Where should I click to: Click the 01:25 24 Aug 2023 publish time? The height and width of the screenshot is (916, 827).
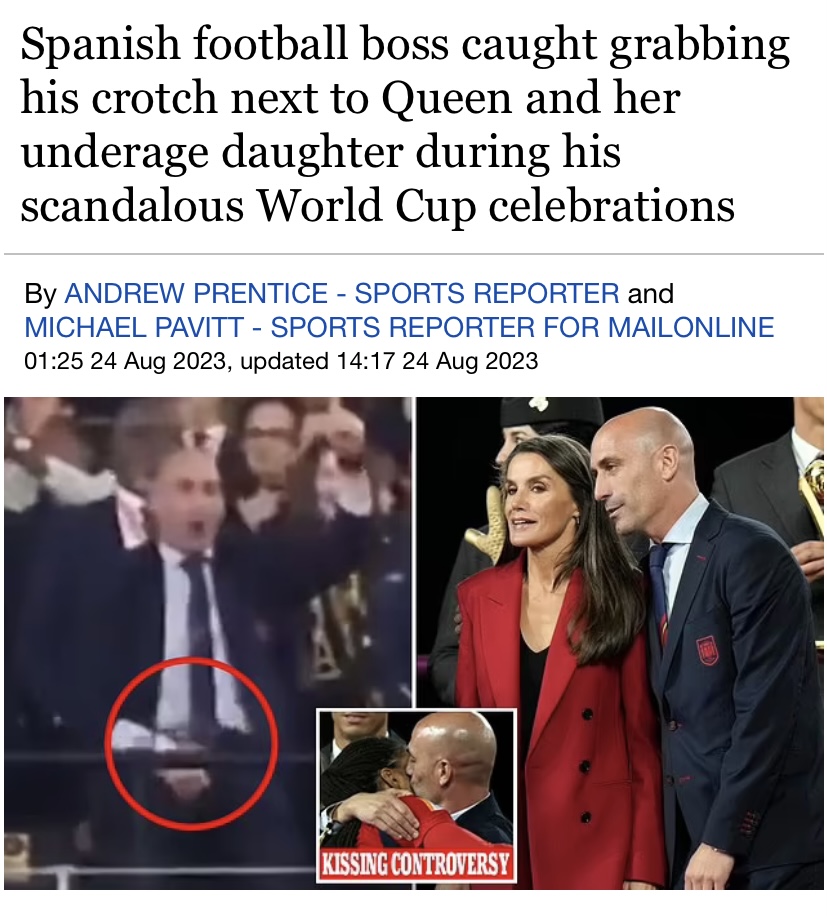point(123,360)
